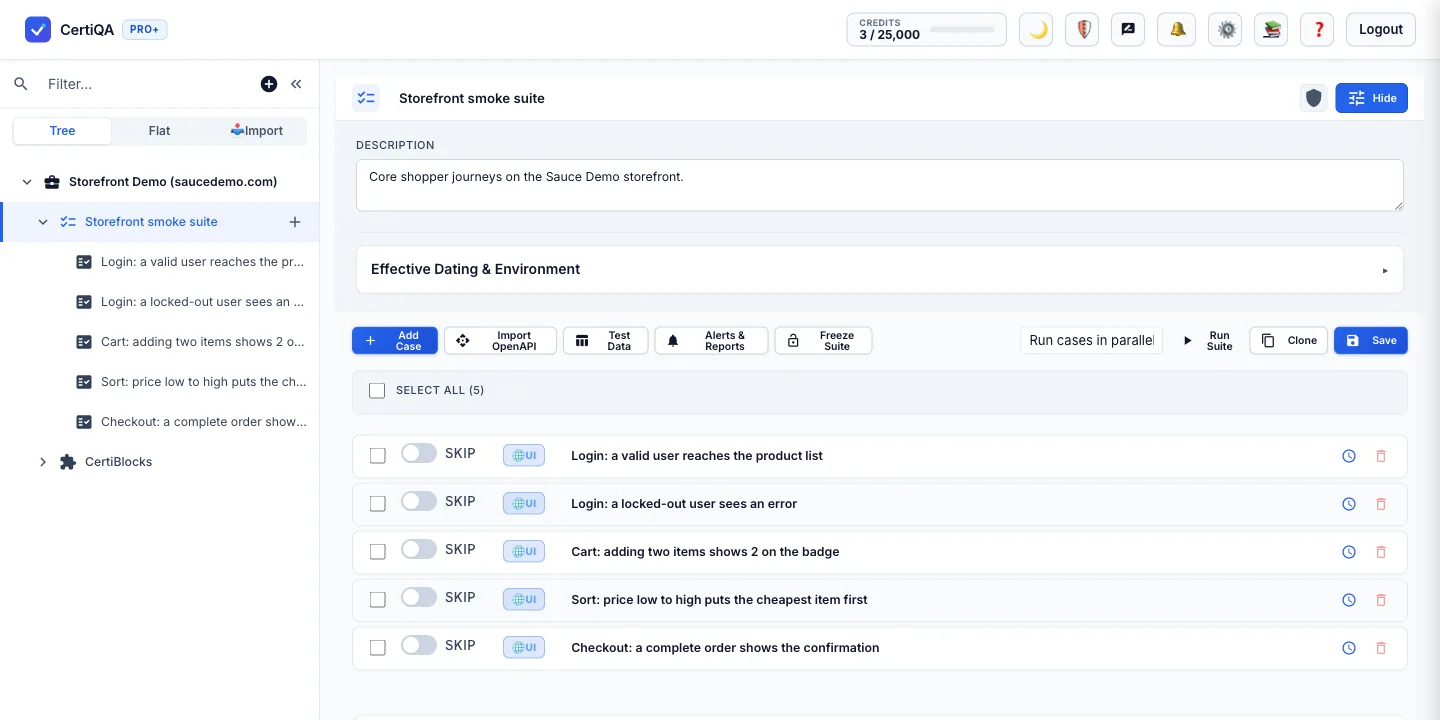Tick the checkbox for the Checkout case
1440x720 pixels.
377,648
